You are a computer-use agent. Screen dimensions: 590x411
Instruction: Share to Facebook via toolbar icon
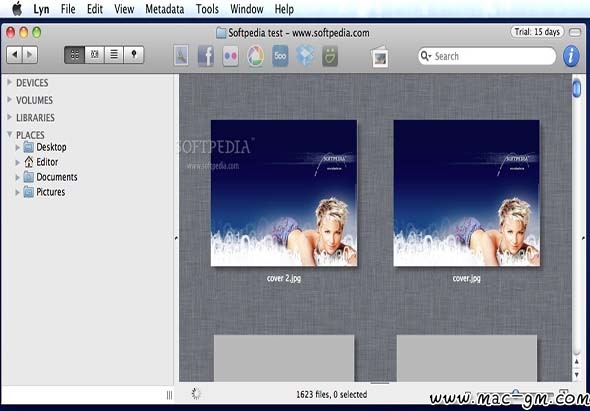[x=206, y=56]
